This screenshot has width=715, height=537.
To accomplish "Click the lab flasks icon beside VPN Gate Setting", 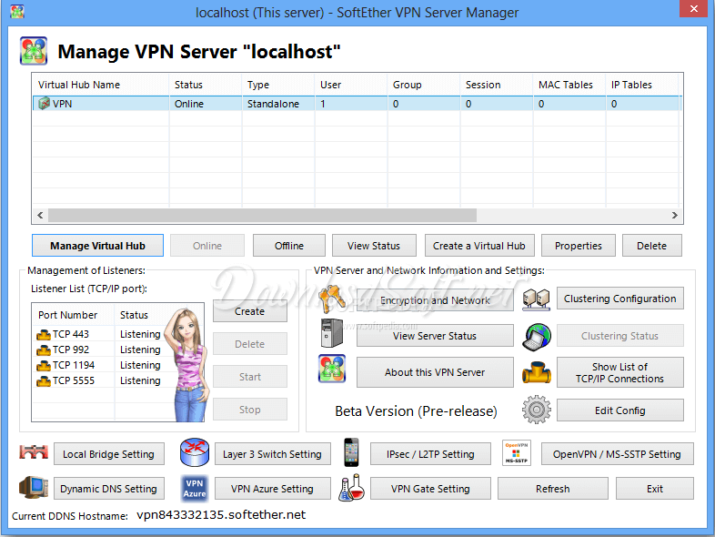I will tap(351, 487).
